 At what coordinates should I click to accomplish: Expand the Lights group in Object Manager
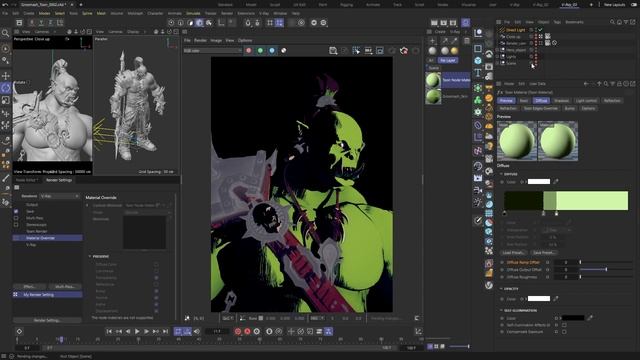point(498,57)
